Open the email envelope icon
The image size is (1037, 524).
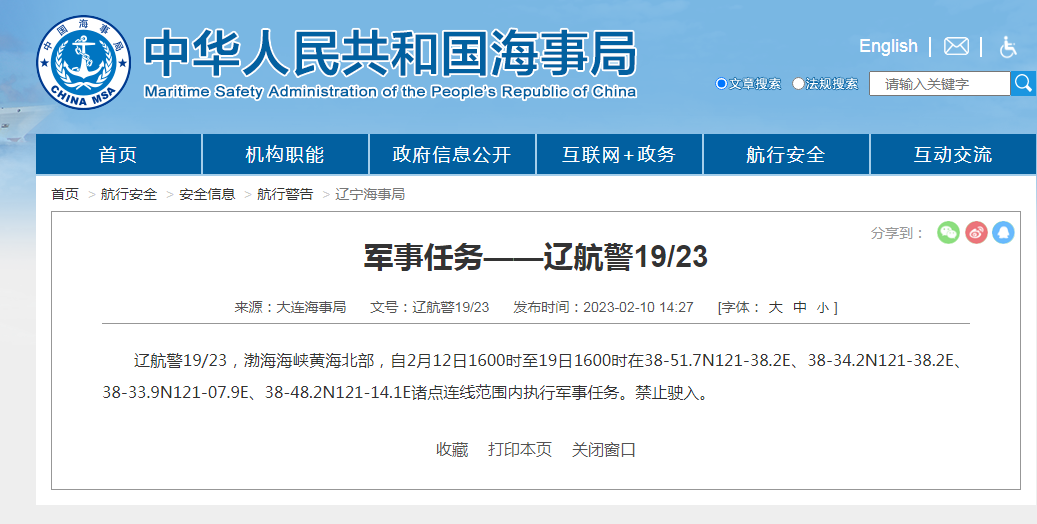956,46
